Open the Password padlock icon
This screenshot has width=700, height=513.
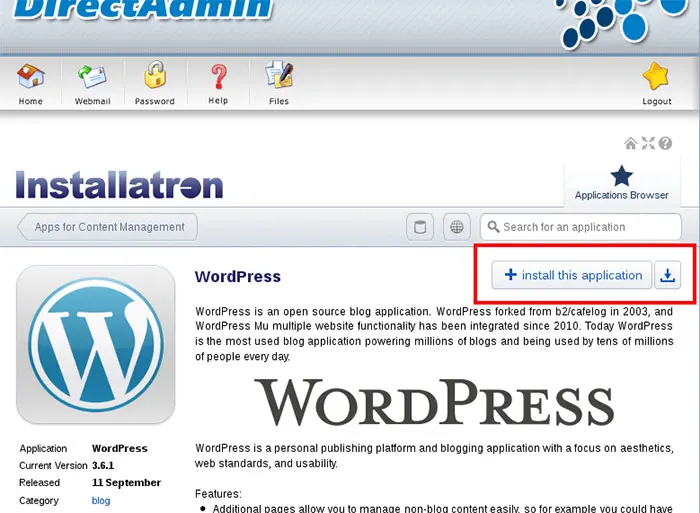154,83
